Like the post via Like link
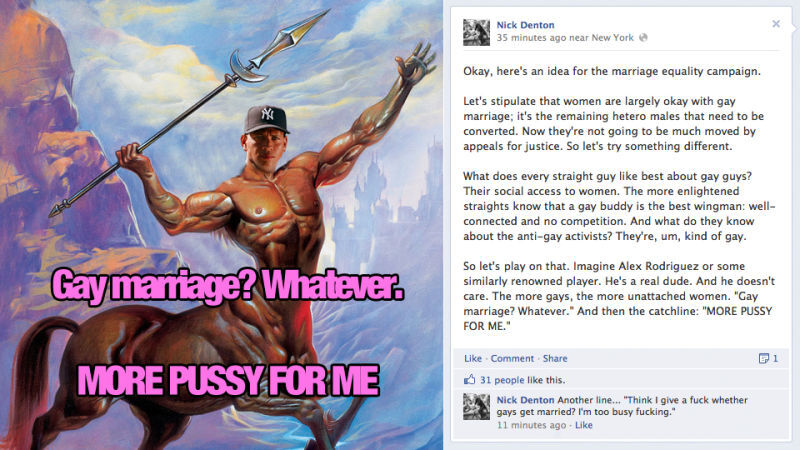Image resolution: width=800 pixels, height=450 pixels. point(473,358)
